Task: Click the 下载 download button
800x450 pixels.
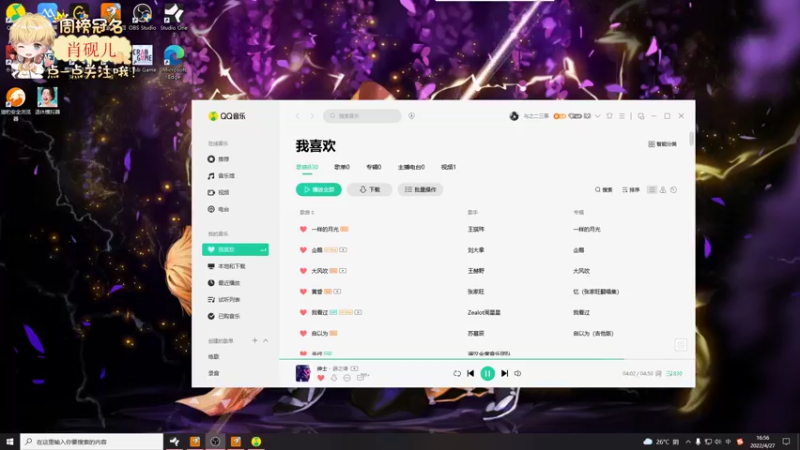Action: click(369, 189)
